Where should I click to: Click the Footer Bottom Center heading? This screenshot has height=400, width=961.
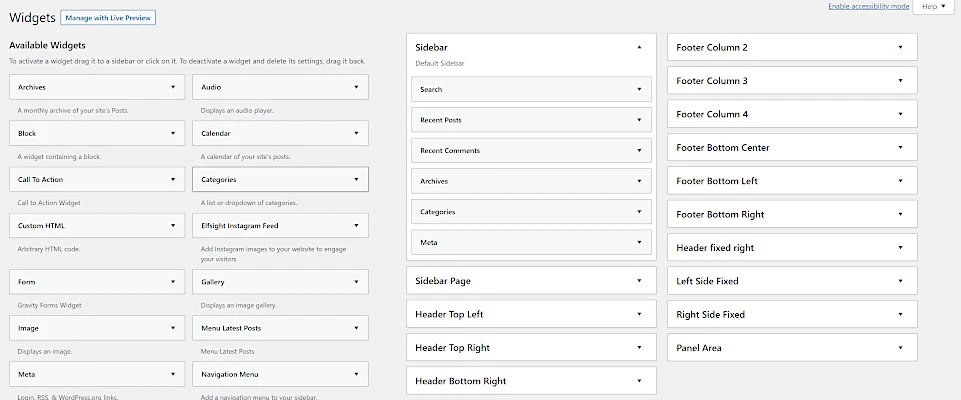(x=723, y=148)
